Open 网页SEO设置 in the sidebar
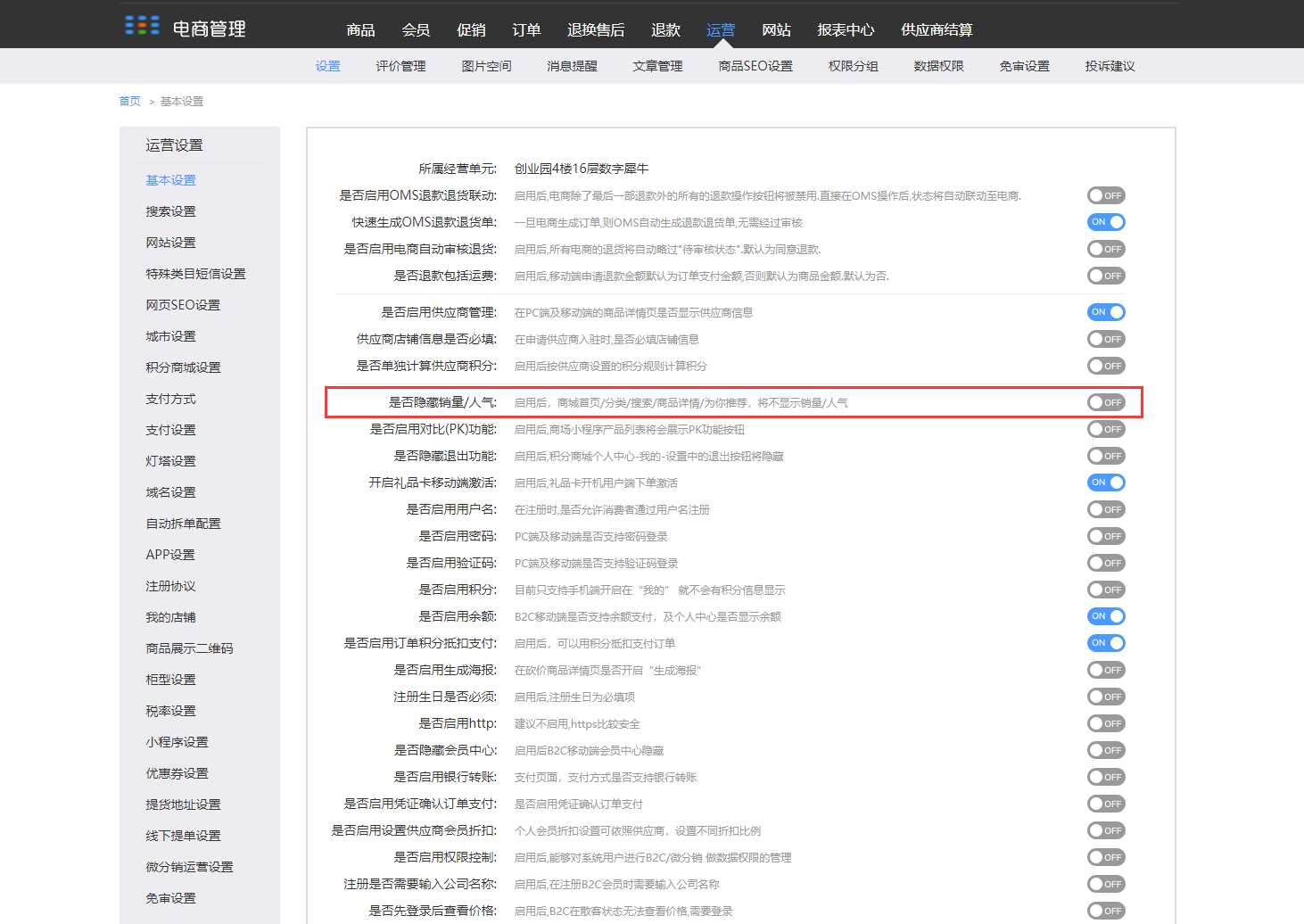1304x924 pixels. point(183,305)
